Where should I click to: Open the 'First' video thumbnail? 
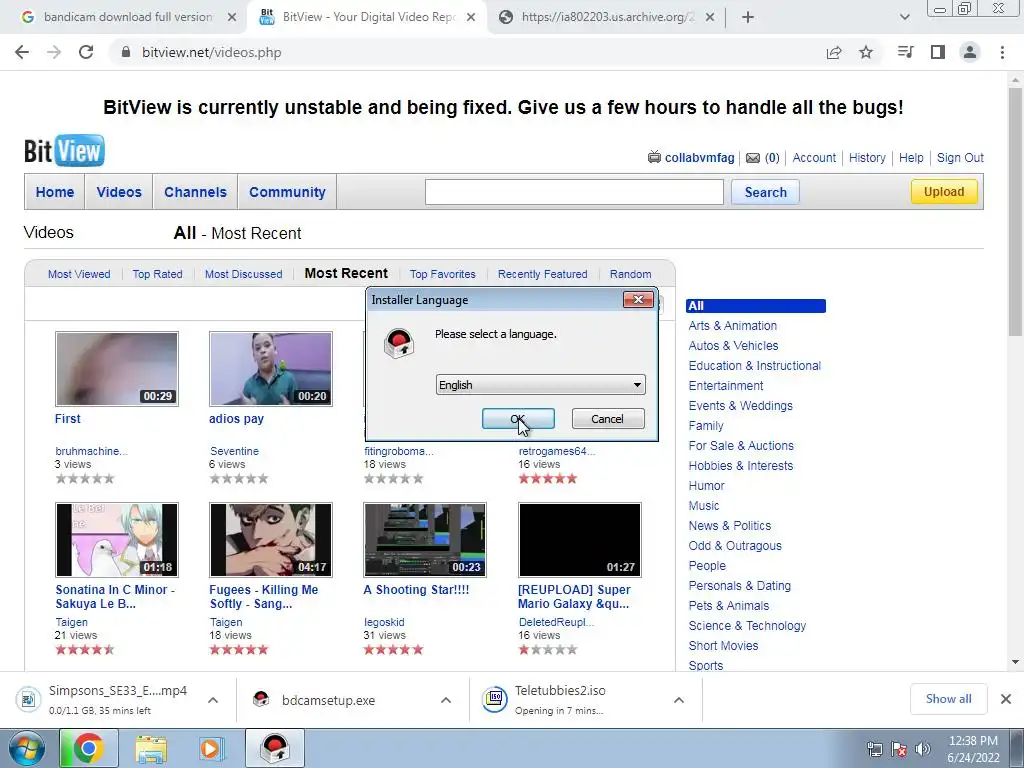117,369
